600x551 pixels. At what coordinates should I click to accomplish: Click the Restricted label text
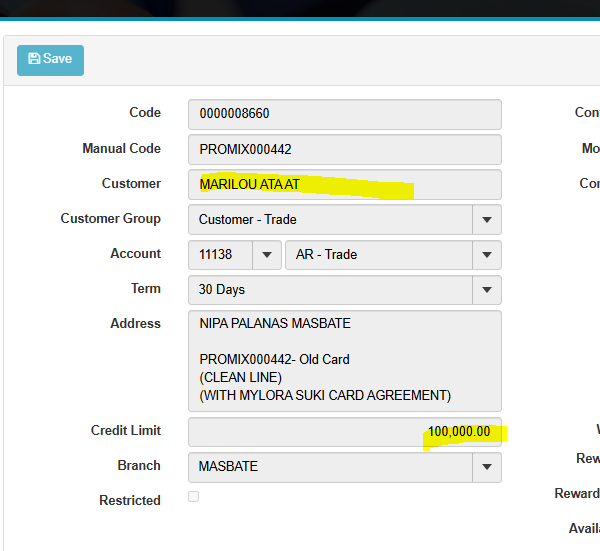pos(129,500)
